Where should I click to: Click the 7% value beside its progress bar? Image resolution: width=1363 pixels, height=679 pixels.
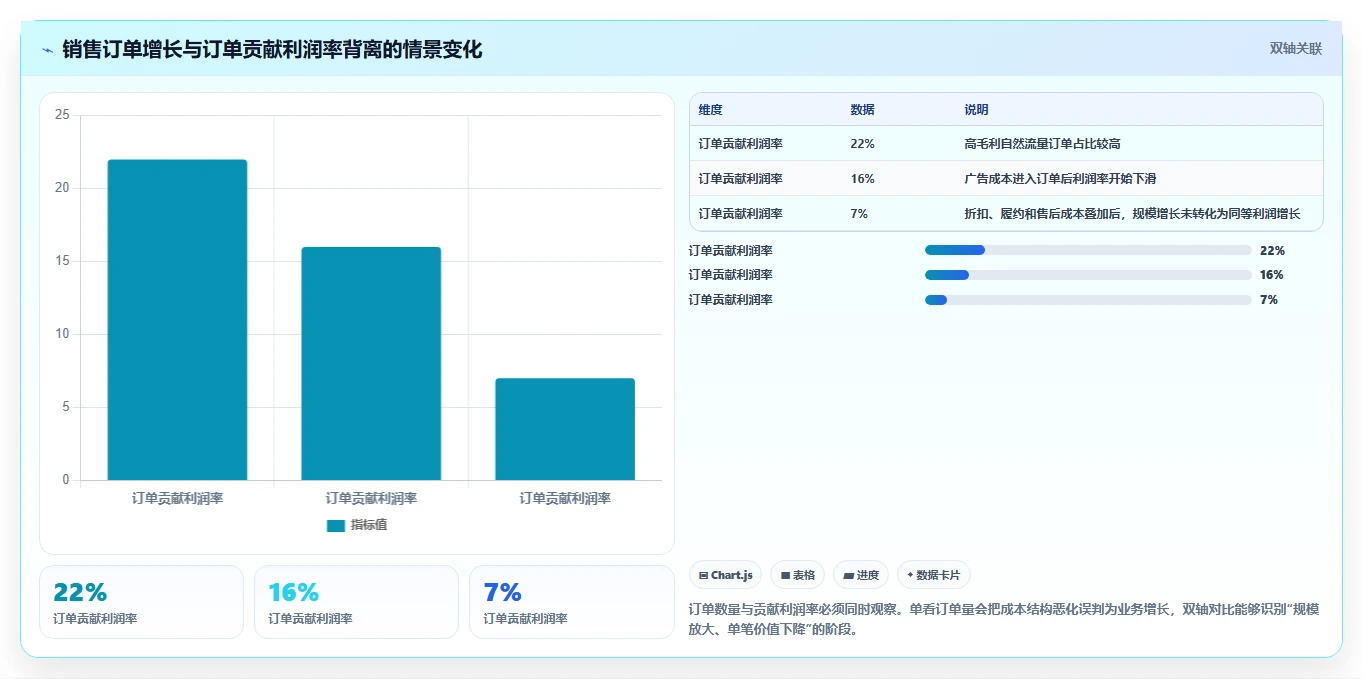1269,300
